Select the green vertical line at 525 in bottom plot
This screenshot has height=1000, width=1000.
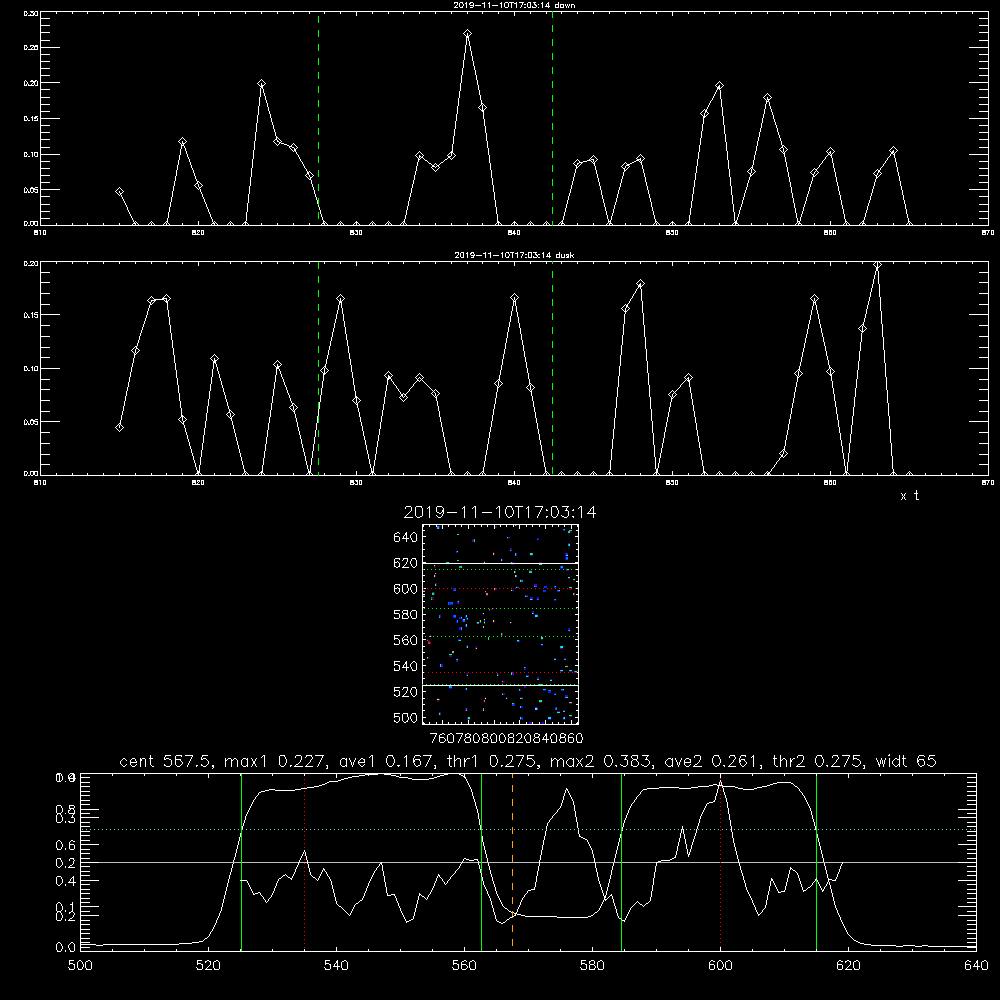[x=241, y=861]
